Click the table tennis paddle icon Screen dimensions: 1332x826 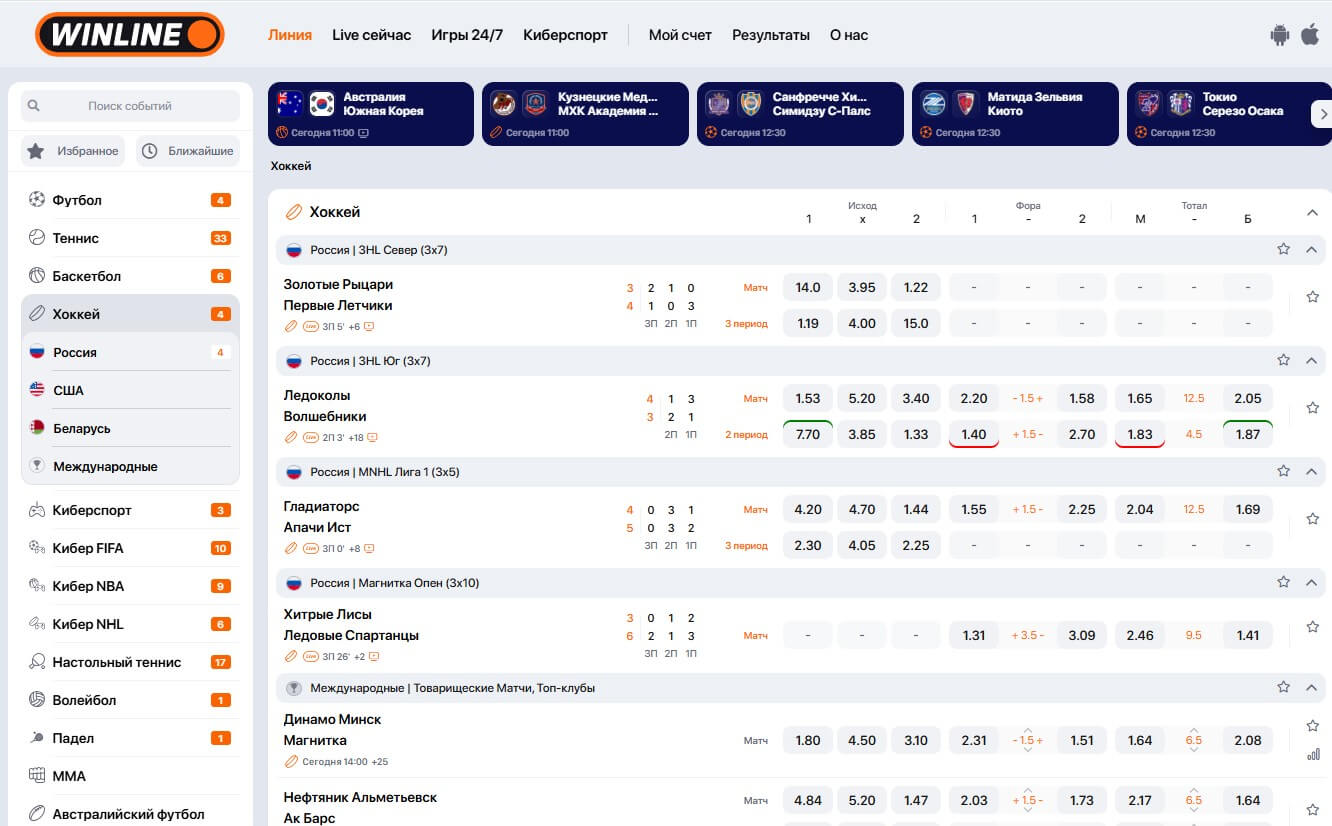pos(37,662)
